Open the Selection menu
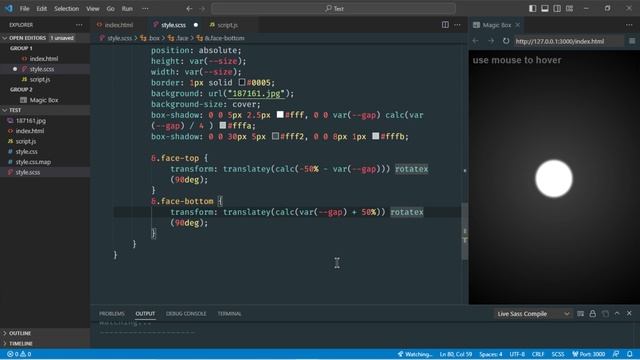Screen dimensions: 640x360 [x=67, y=9]
